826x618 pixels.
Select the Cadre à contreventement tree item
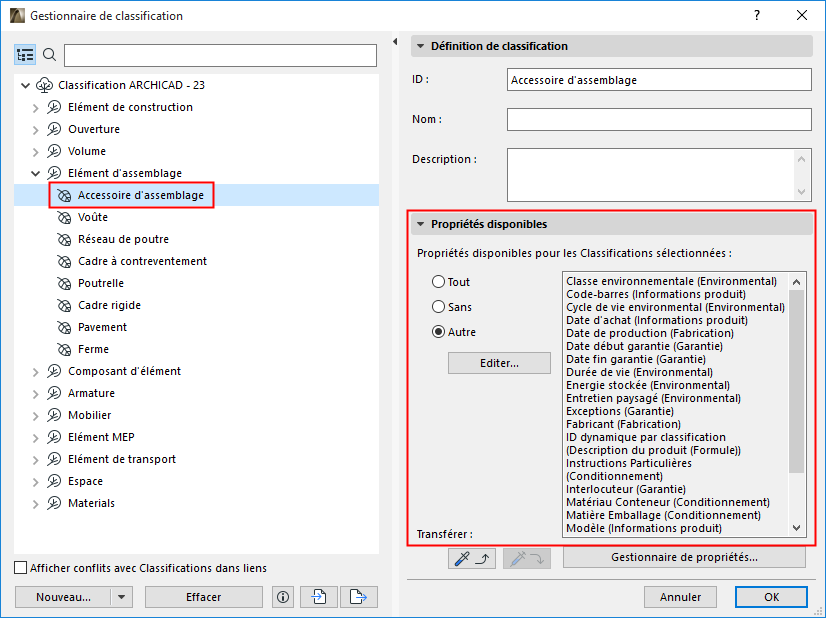coord(142,261)
